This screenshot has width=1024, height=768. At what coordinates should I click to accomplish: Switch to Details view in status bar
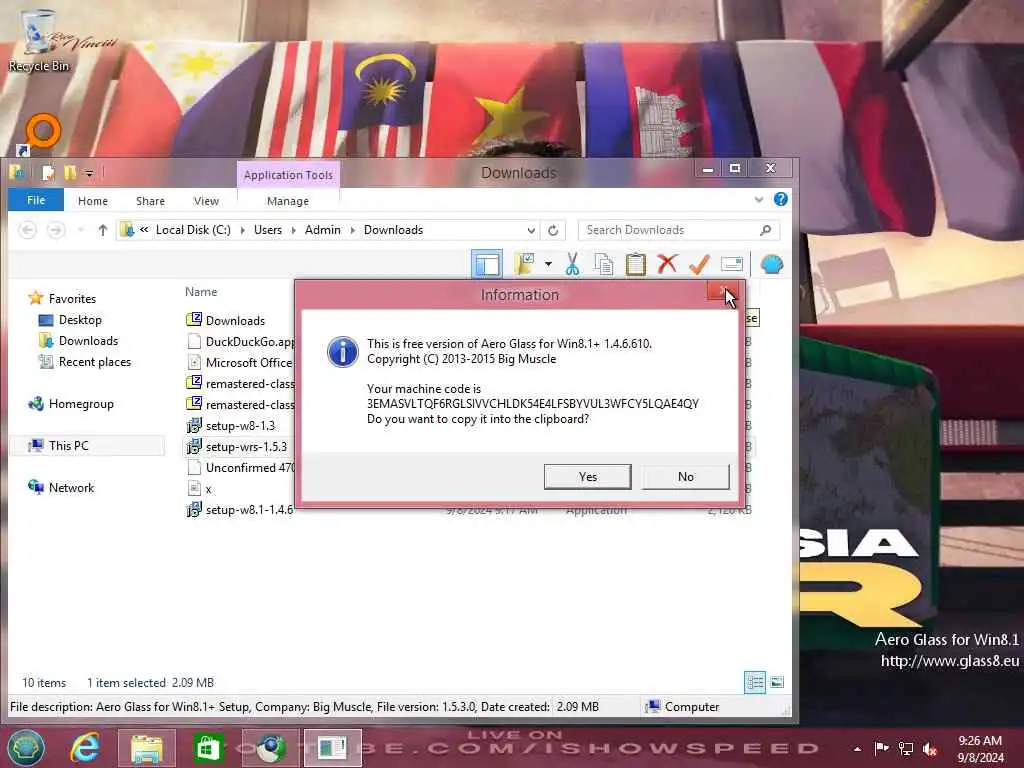[755, 682]
